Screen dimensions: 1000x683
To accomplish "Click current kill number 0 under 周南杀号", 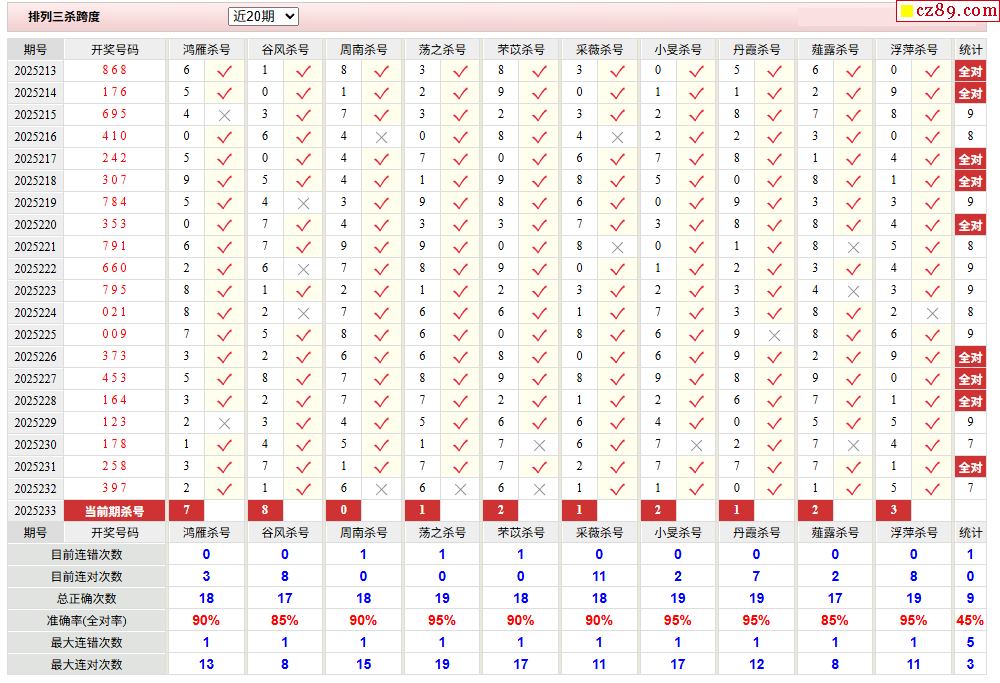I will click(x=344, y=510).
